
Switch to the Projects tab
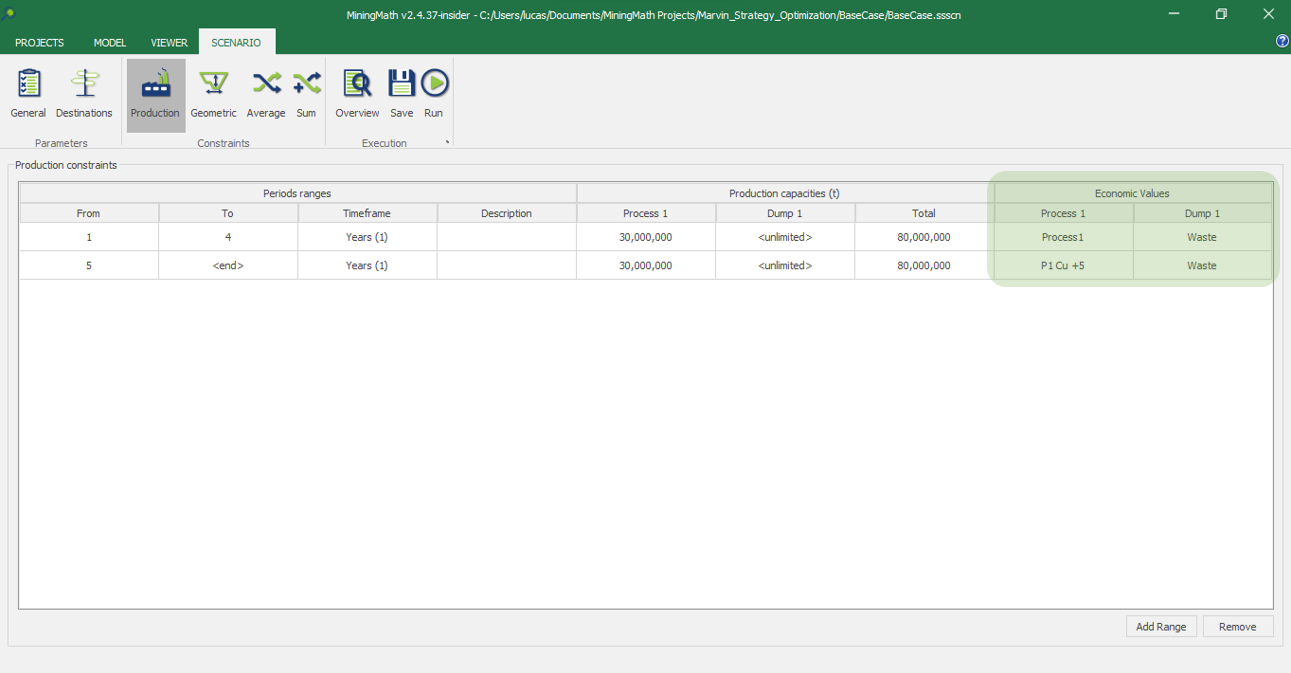pos(40,43)
